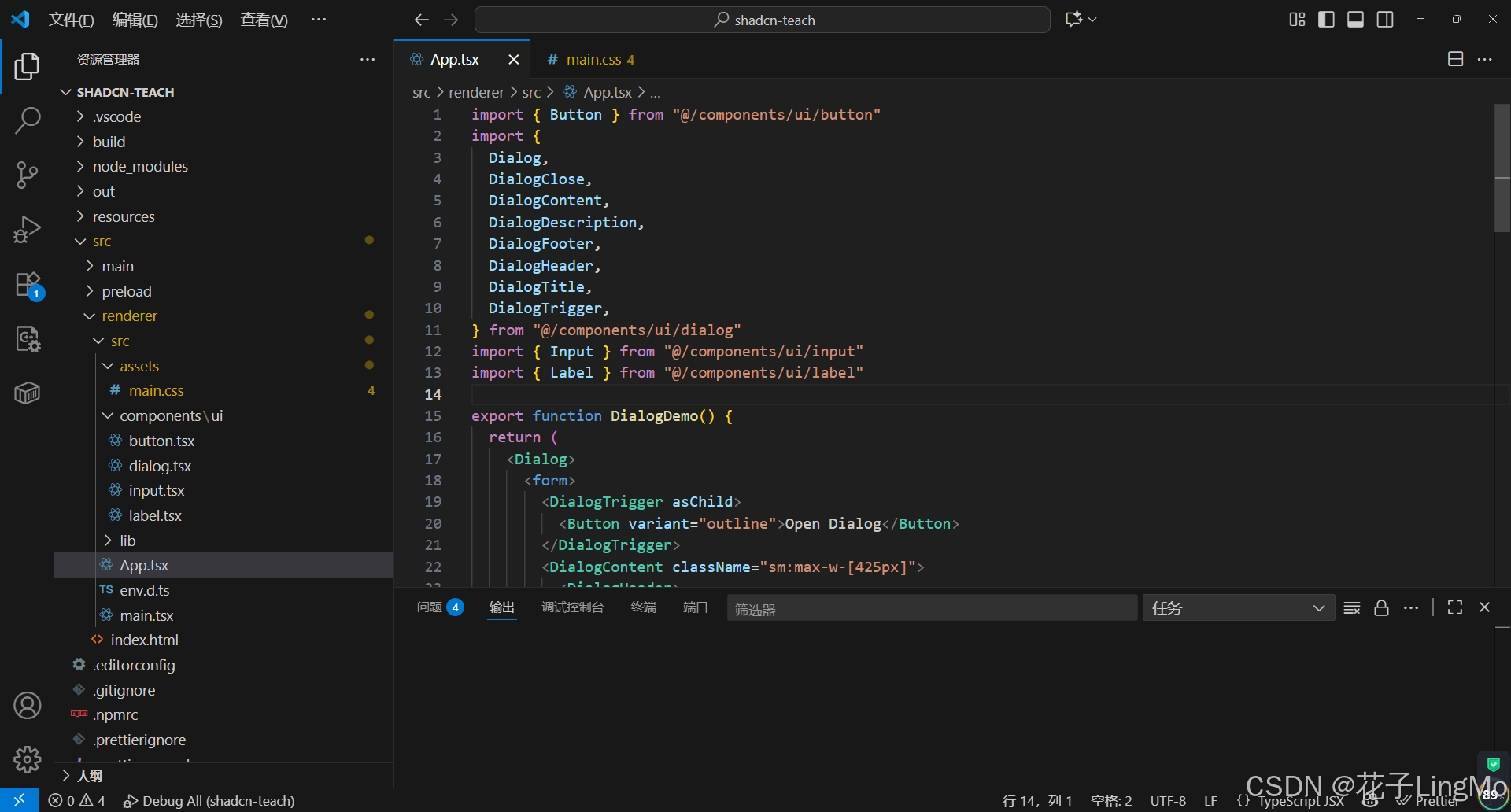Open index.html in the explorer

tap(224, 640)
